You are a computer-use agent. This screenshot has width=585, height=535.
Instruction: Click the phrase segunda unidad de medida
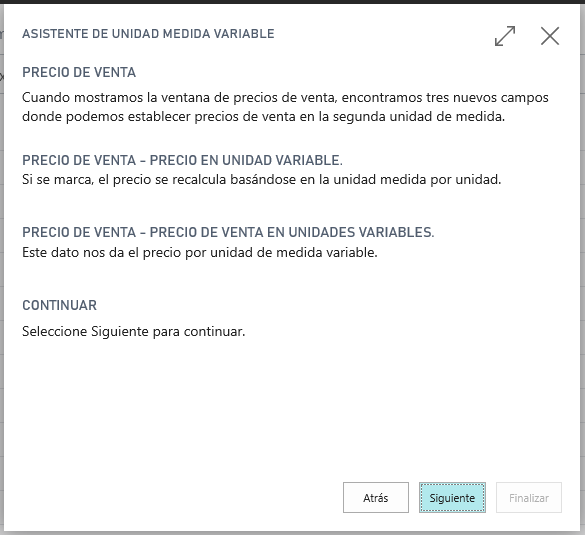click(419, 117)
